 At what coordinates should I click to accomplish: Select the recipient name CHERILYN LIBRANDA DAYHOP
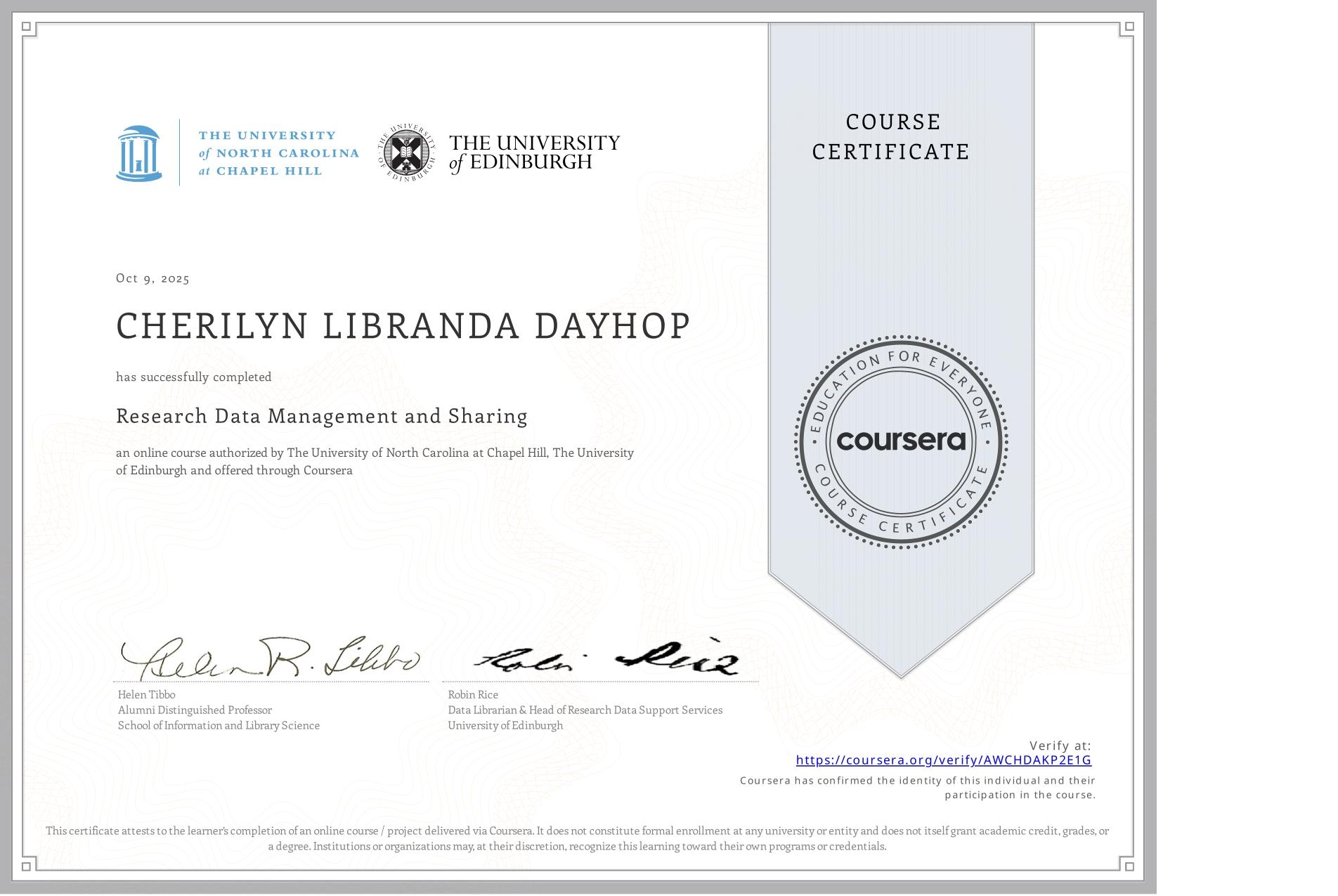click(x=403, y=326)
